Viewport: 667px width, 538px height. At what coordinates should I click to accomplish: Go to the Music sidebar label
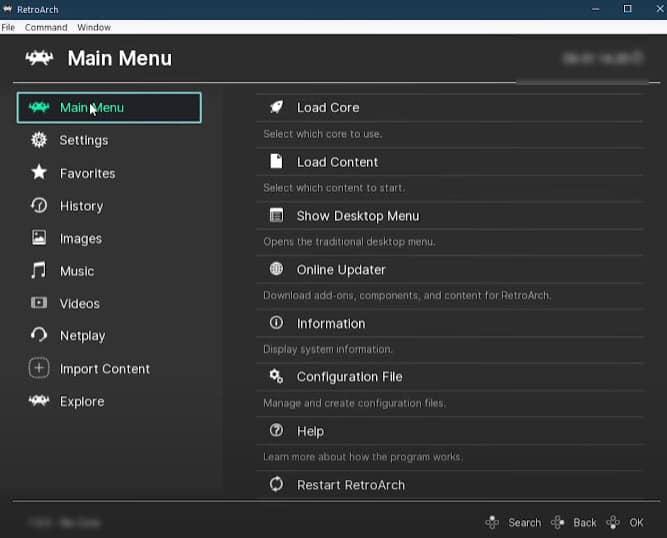[77, 271]
